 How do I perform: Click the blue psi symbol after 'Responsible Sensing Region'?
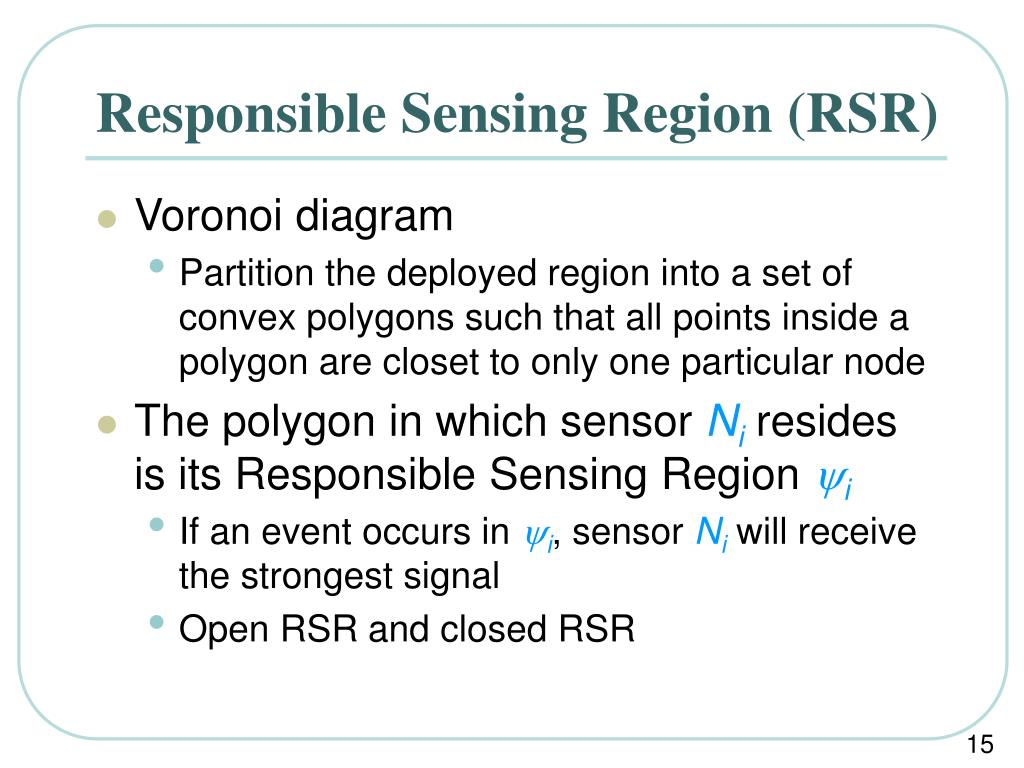click(835, 482)
